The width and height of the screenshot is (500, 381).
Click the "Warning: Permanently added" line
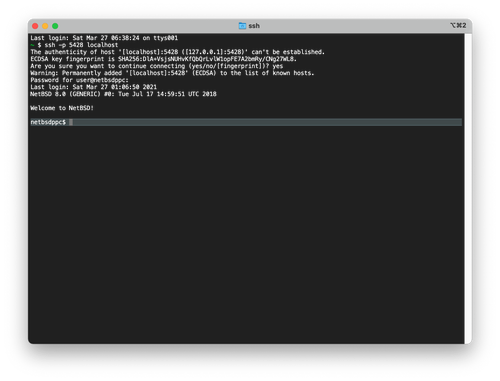coord(172,73)
